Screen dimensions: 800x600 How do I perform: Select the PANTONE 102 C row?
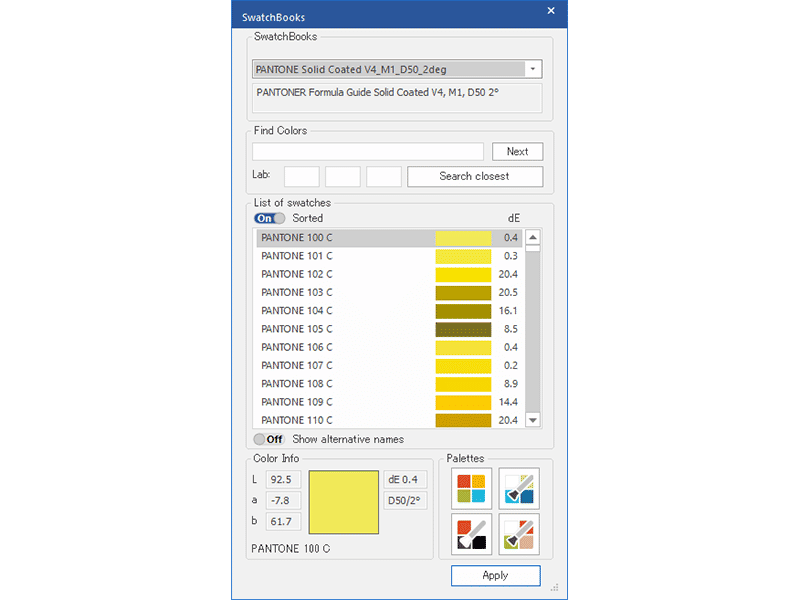point(389,274)
